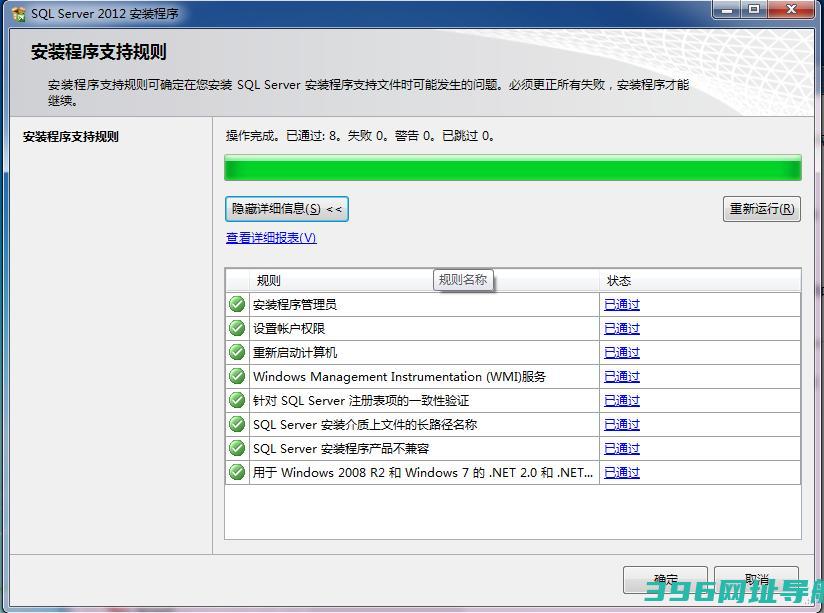Select Windows Management Instrumentation (WMI)服务 text
This screenshot has height=613, width=824.
399,376
